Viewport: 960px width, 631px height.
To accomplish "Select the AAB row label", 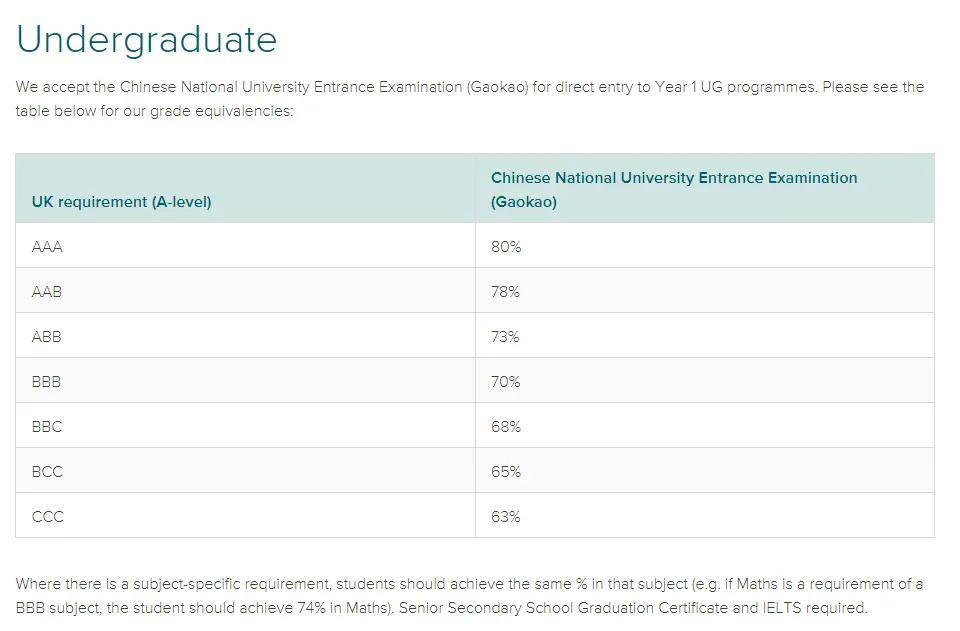I will click(x=47, y=292).
